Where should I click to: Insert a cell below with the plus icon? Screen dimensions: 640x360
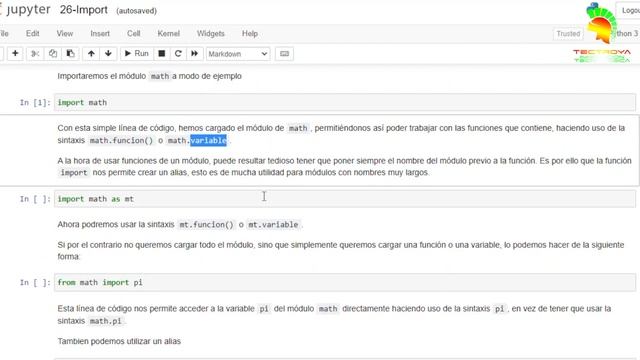[15, 53]
